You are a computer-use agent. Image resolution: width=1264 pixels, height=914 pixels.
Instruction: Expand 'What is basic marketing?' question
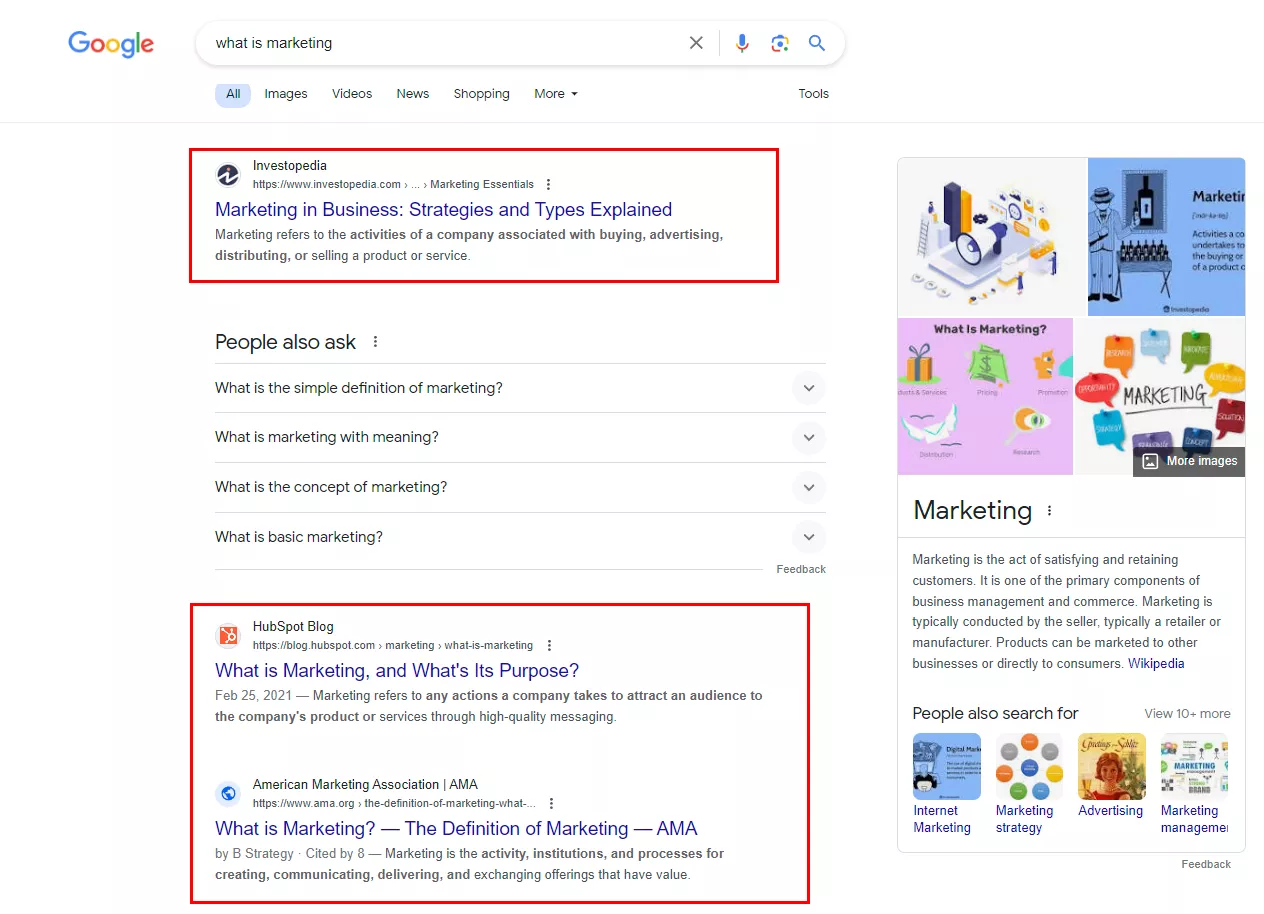[520, 537]
